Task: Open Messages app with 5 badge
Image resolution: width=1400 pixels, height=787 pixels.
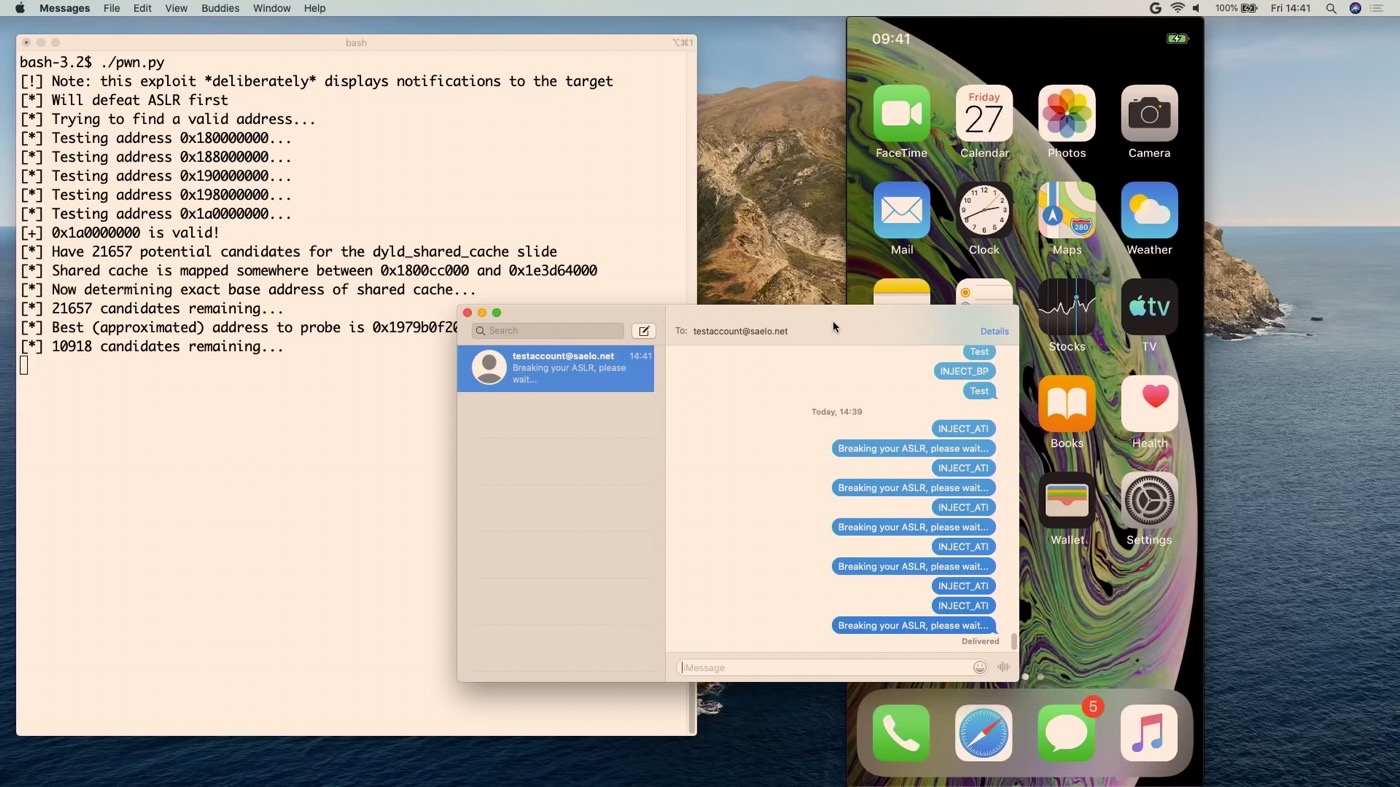Action: pos(1066,733)
